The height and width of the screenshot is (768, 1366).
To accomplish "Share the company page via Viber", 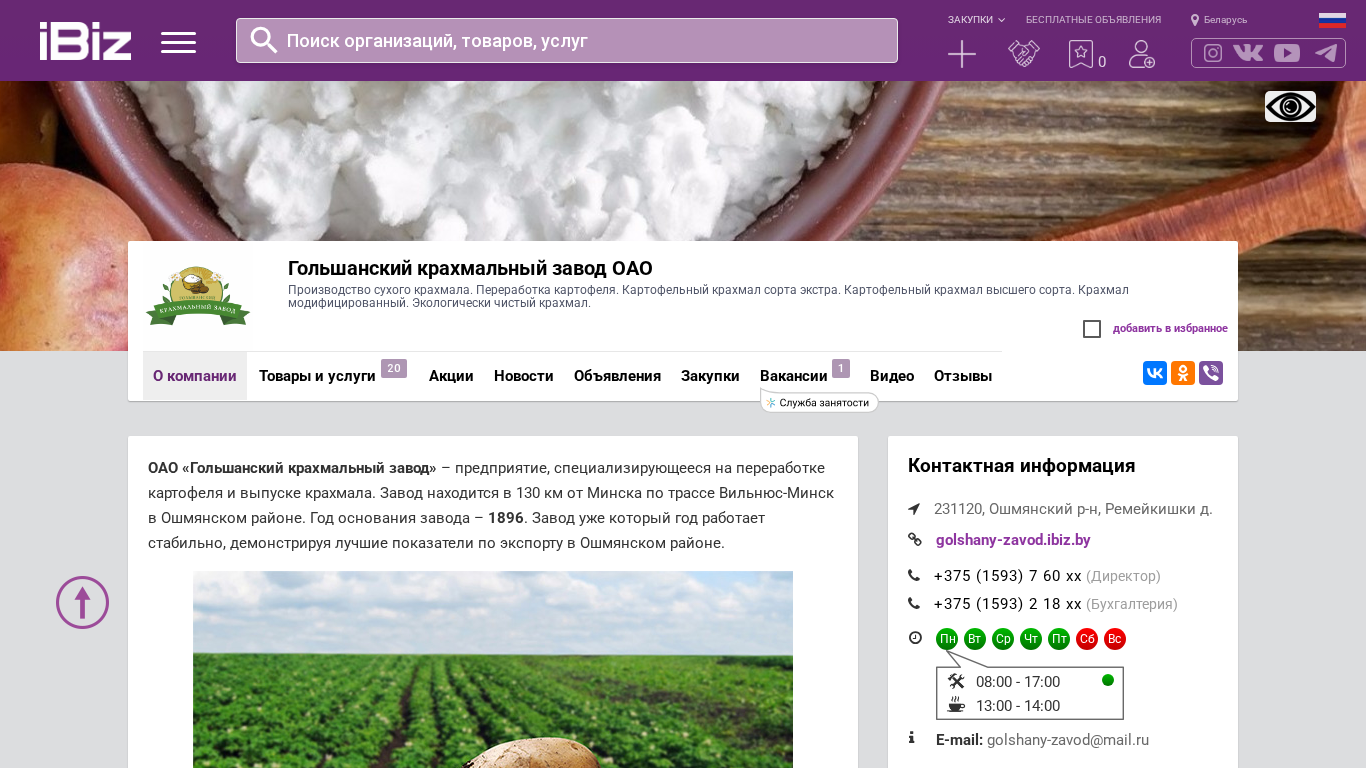I will (x=1211, y=373).
